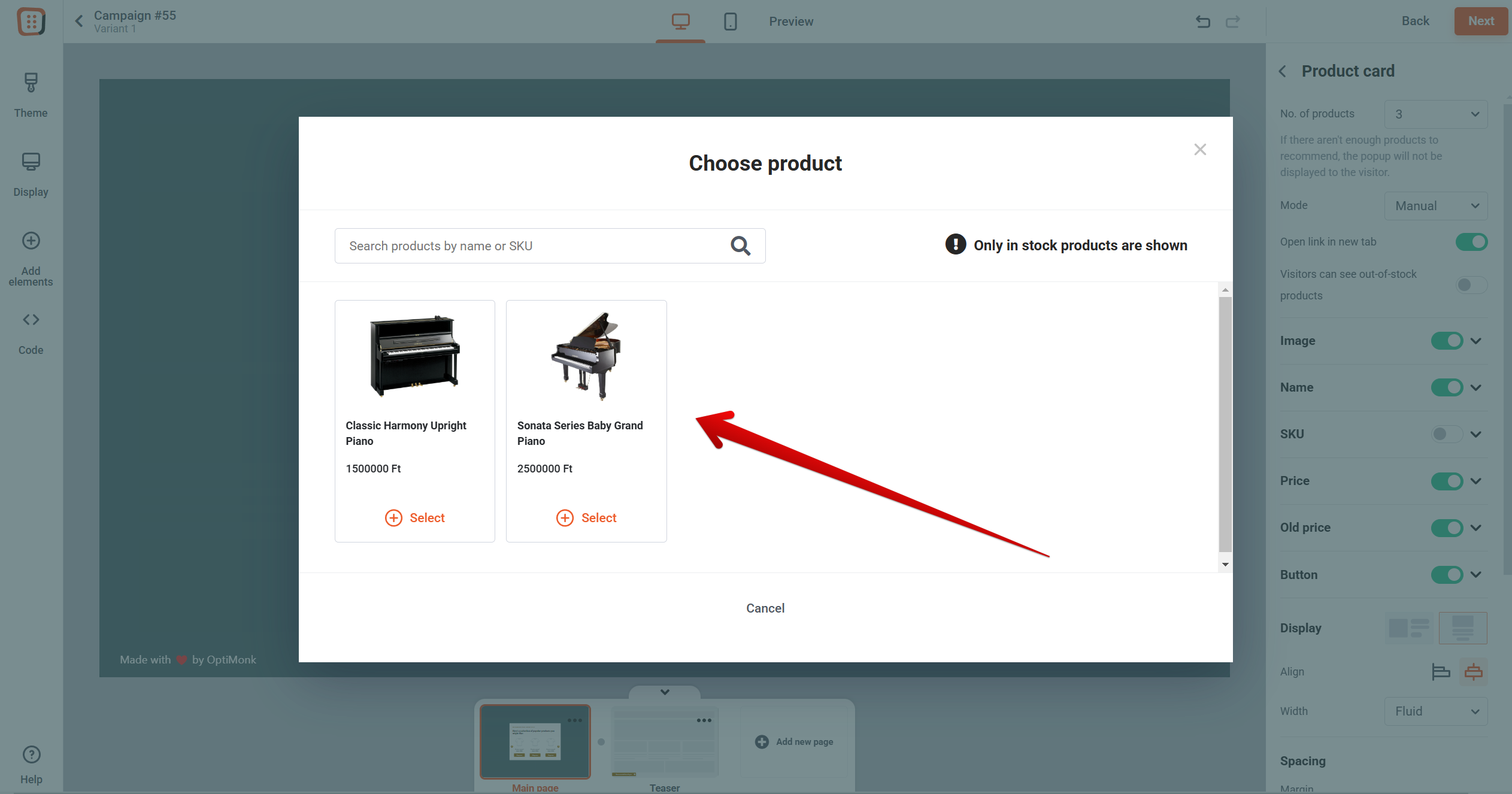Click the Add elements plus icon
Screen dimensions: 1512x794
[31, 241]
